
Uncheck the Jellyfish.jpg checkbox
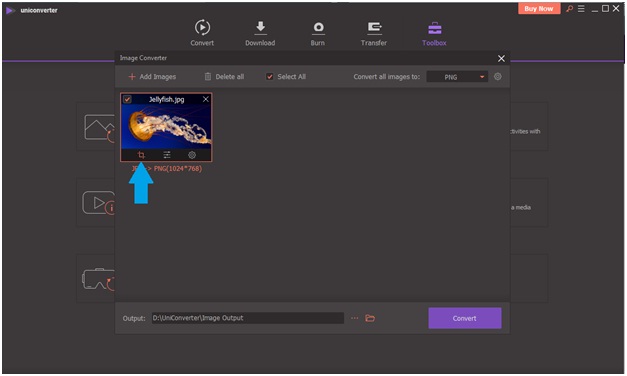[x=127, y=99]
